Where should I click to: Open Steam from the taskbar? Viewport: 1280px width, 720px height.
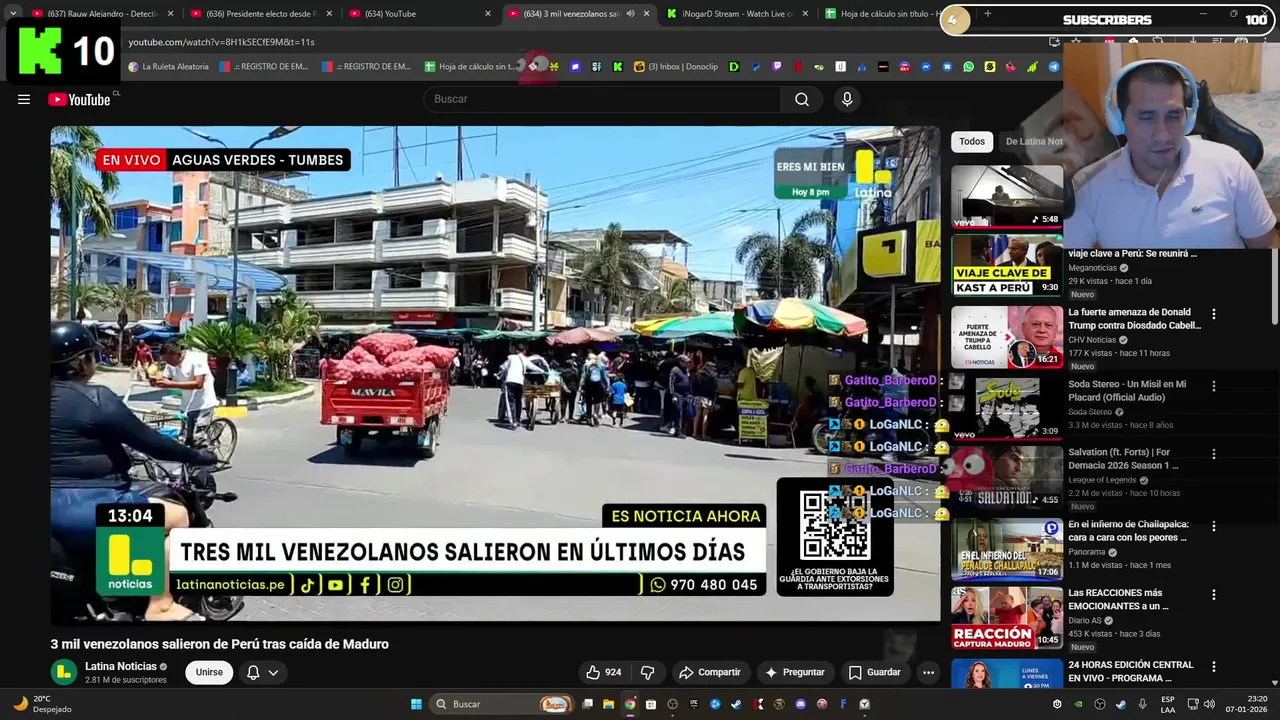pos(737,704)
